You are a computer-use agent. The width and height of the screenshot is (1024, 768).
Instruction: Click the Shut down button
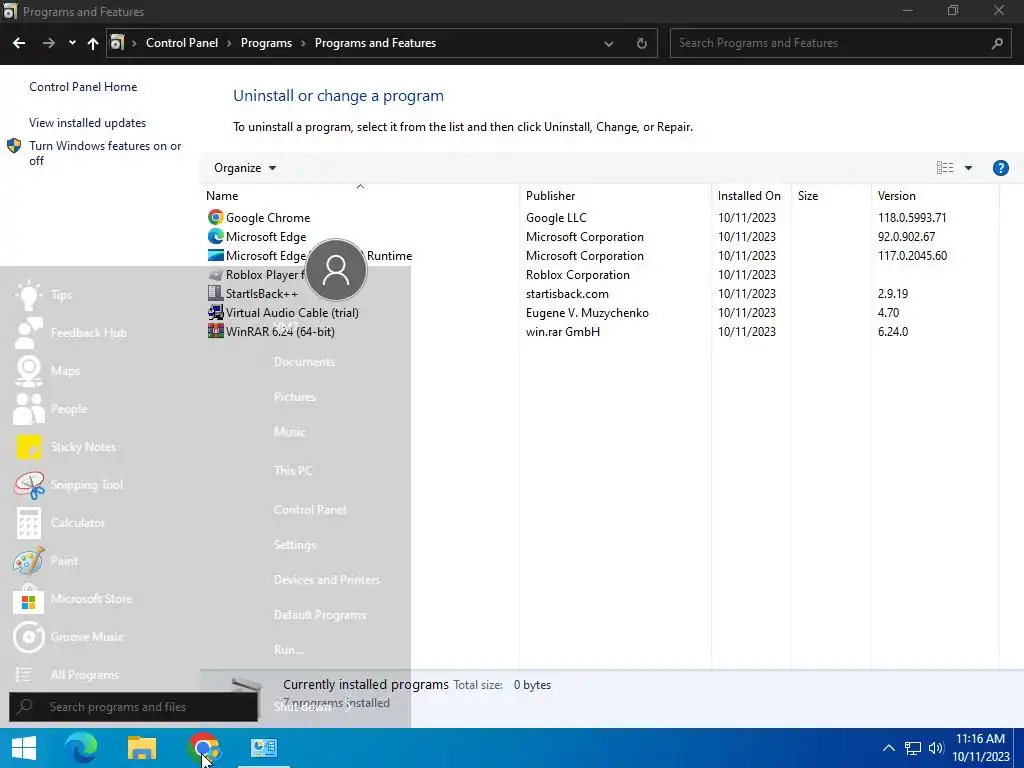(x=302, y=707)
